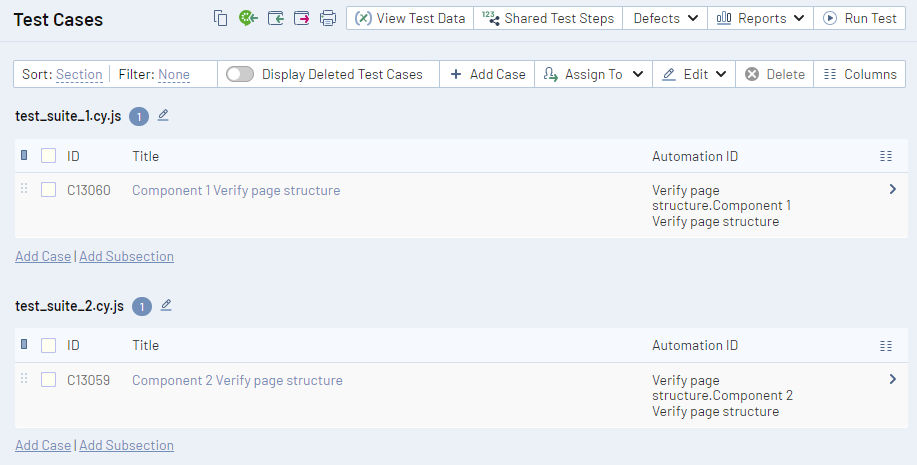Viewport: 917px width, 465px height.
Task: Open column settings icon in first table header
Action: (885, 156)
